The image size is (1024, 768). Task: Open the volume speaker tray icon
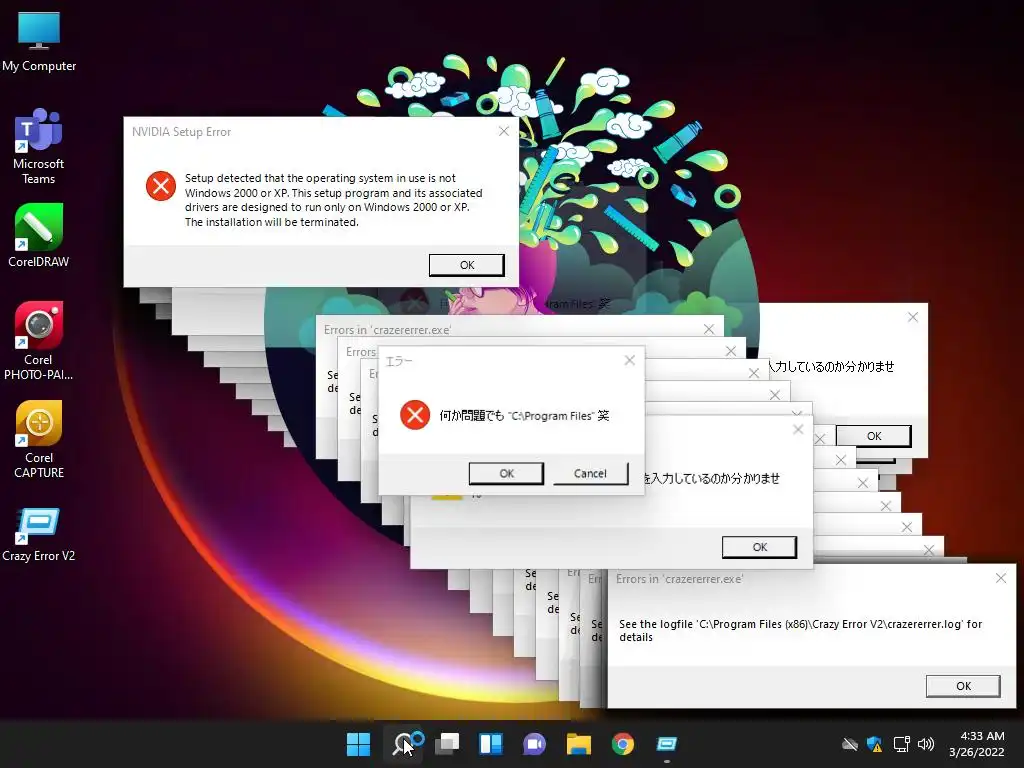925,744
